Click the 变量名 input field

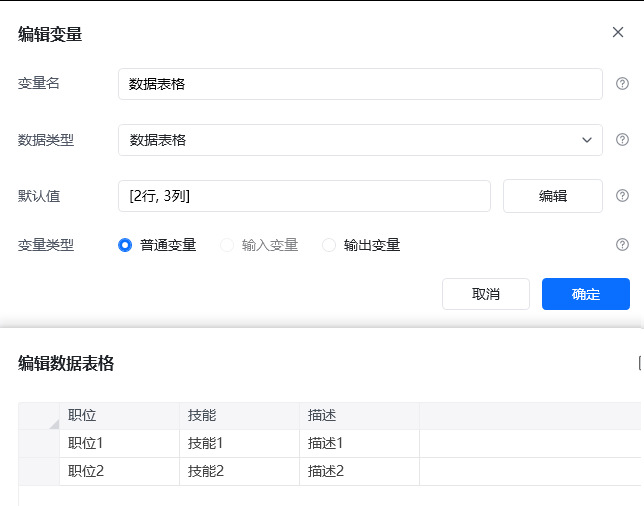(360, 84)
